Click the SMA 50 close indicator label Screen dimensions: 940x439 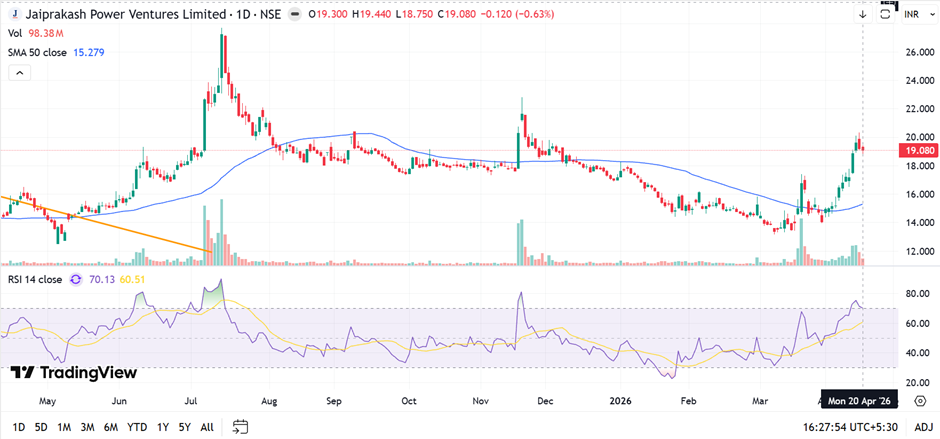pos(38,52)
